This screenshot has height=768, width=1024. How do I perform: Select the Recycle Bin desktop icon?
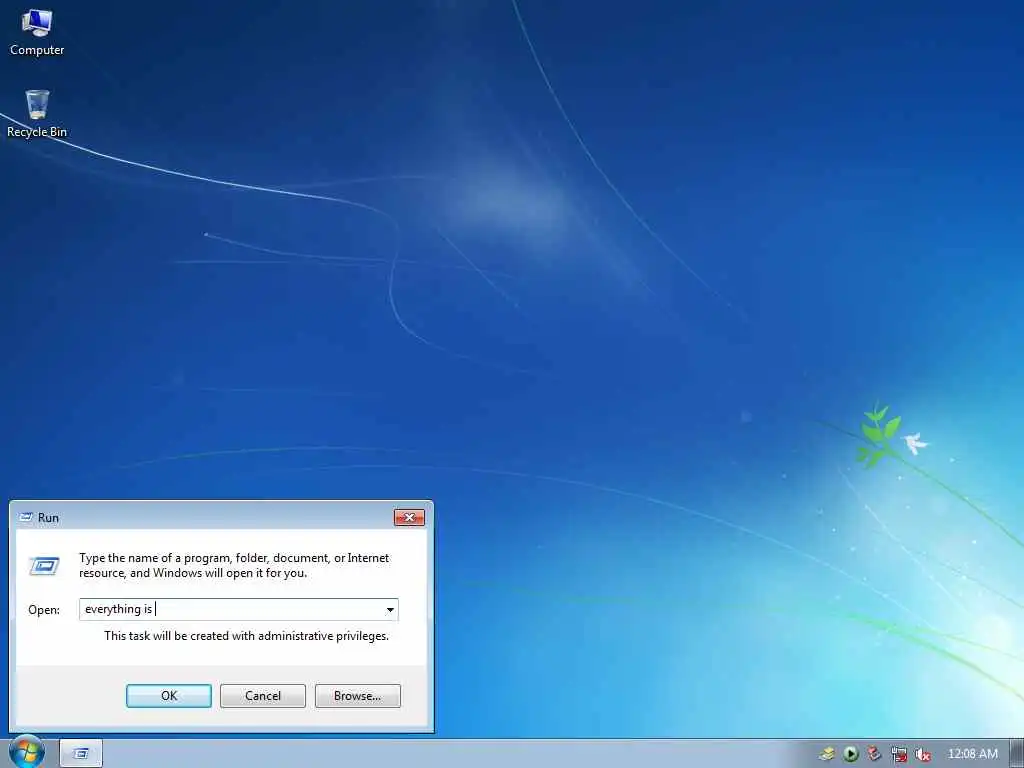pos(37,114)
